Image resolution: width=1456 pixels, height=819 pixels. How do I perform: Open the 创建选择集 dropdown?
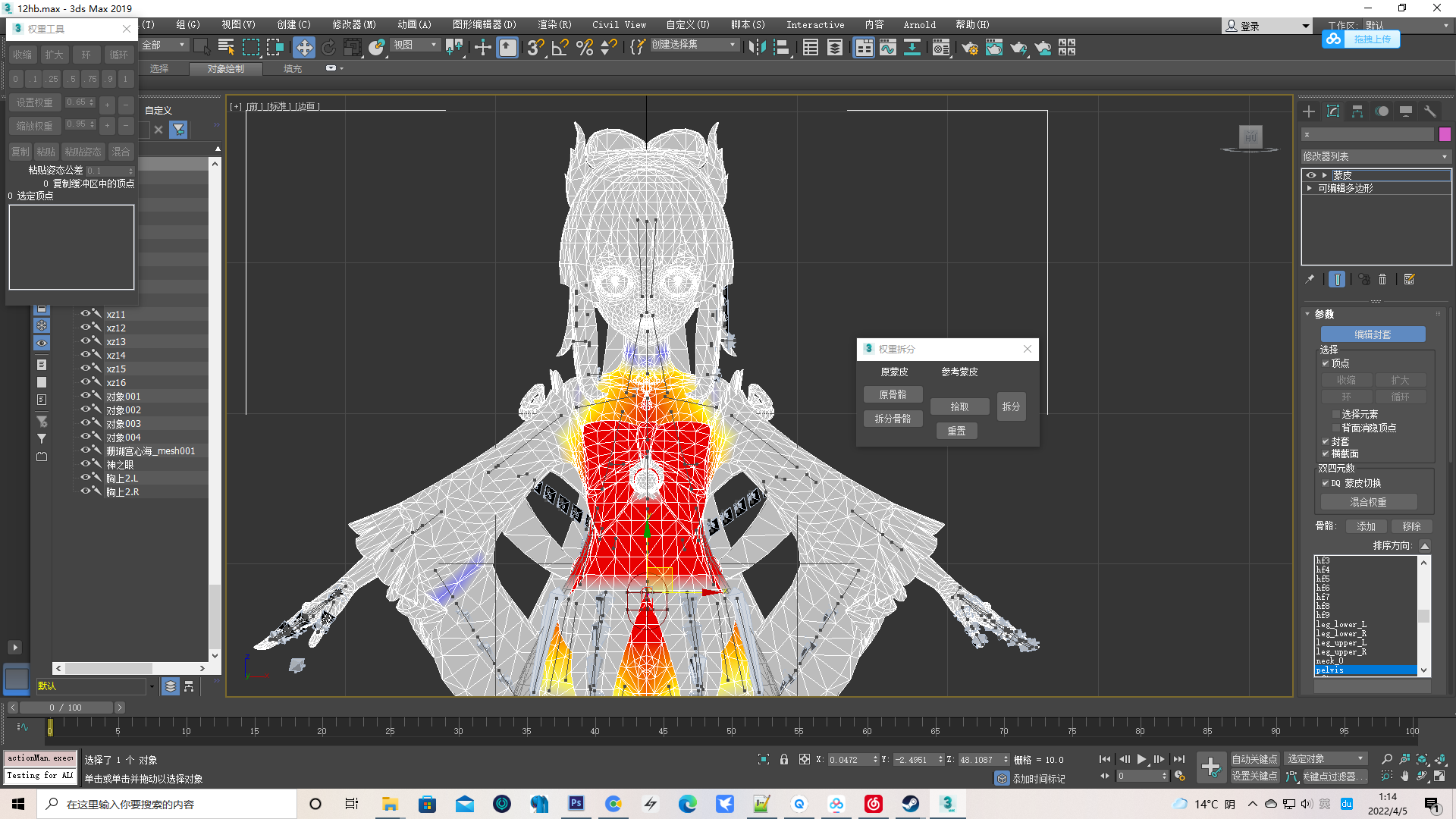tap(694, 45)
